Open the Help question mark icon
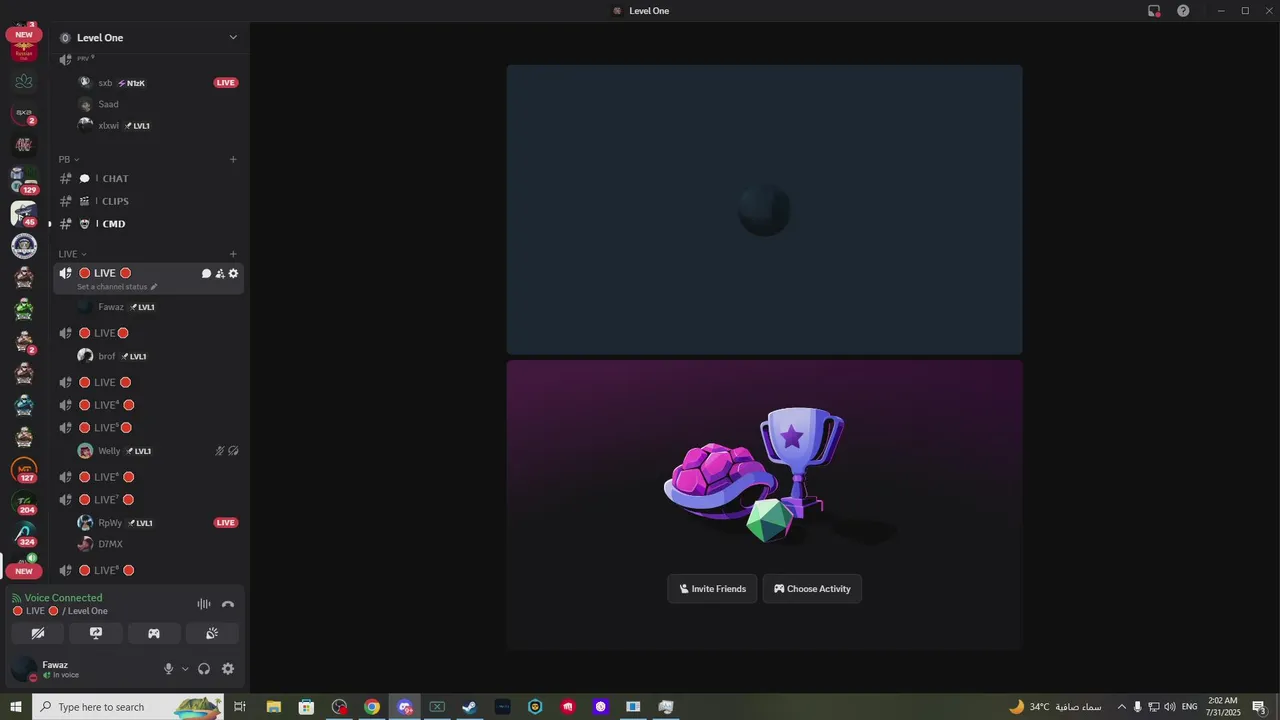1280x720 pixels. pyautogui.click(x=1183, y=11)
